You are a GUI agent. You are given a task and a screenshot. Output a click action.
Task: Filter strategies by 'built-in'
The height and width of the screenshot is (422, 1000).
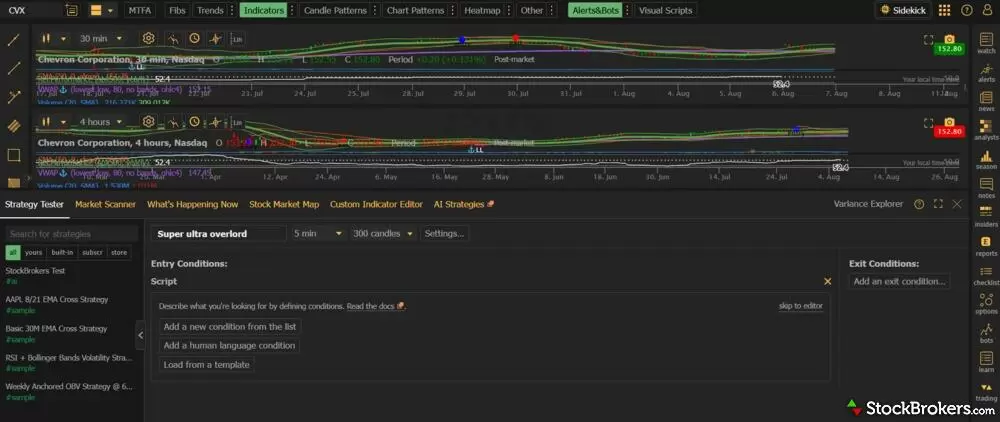point(62,252)
